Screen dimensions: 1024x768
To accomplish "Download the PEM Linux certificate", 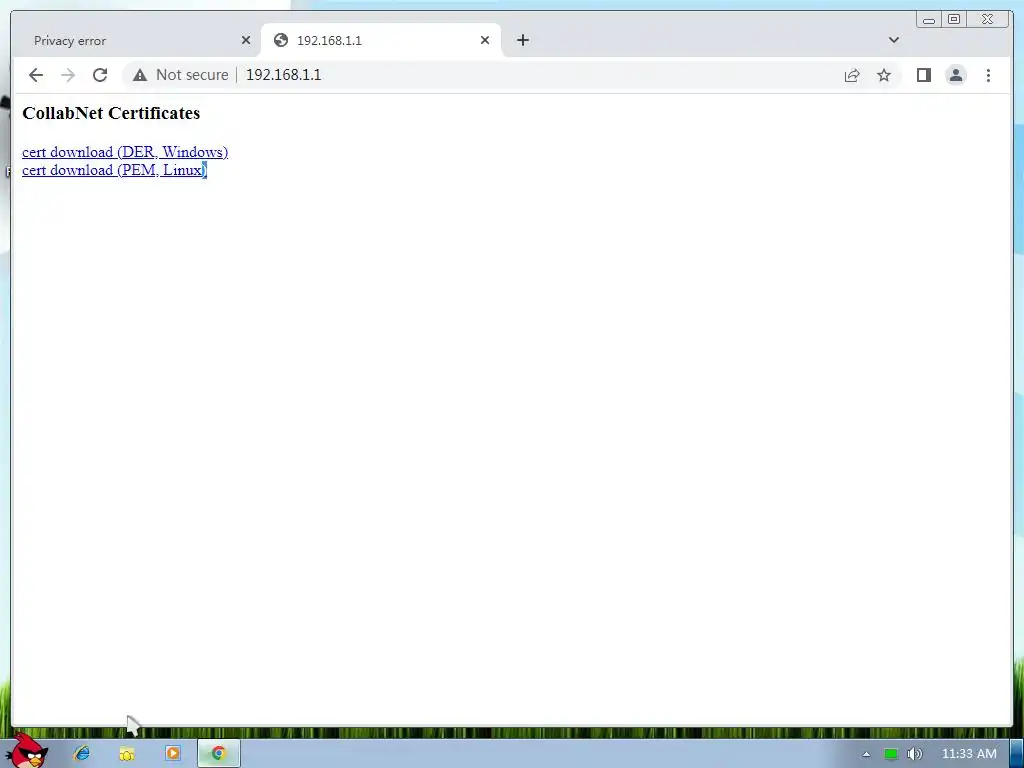I will coord(114,170).
